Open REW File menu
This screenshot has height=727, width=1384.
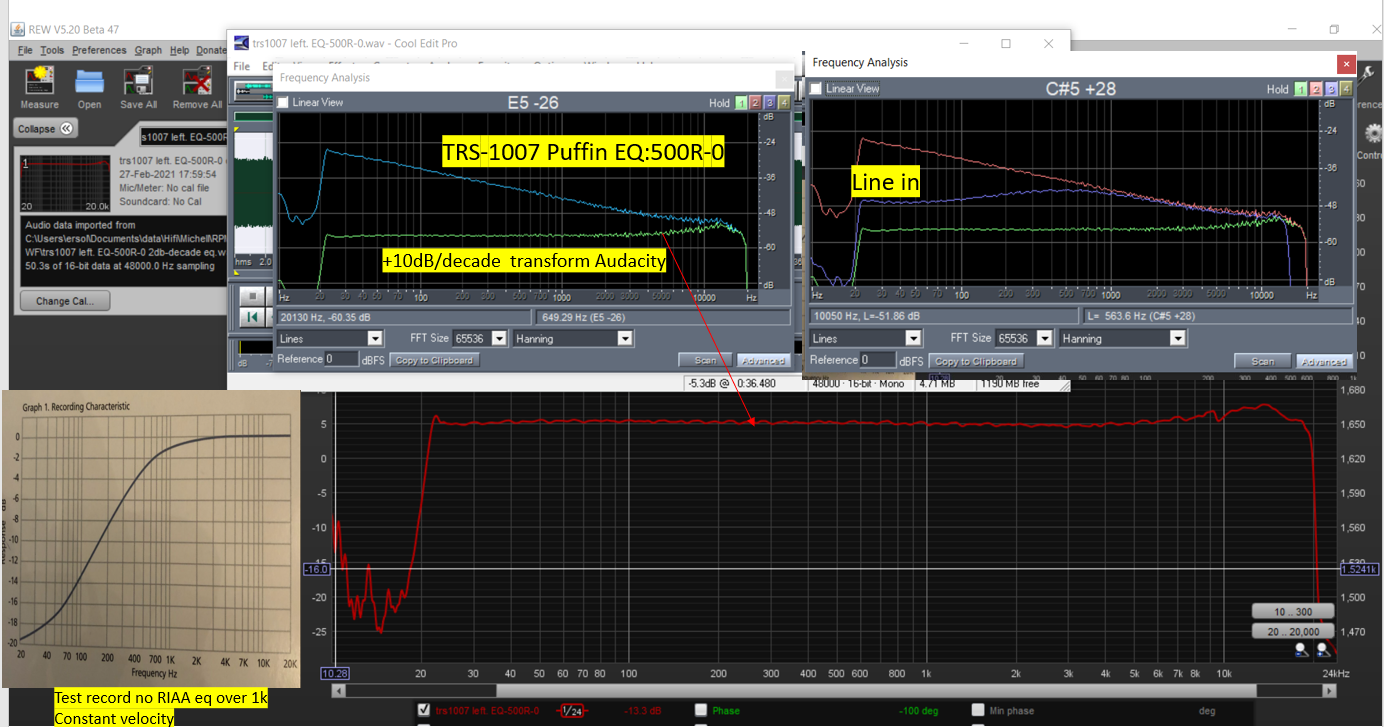25,50
